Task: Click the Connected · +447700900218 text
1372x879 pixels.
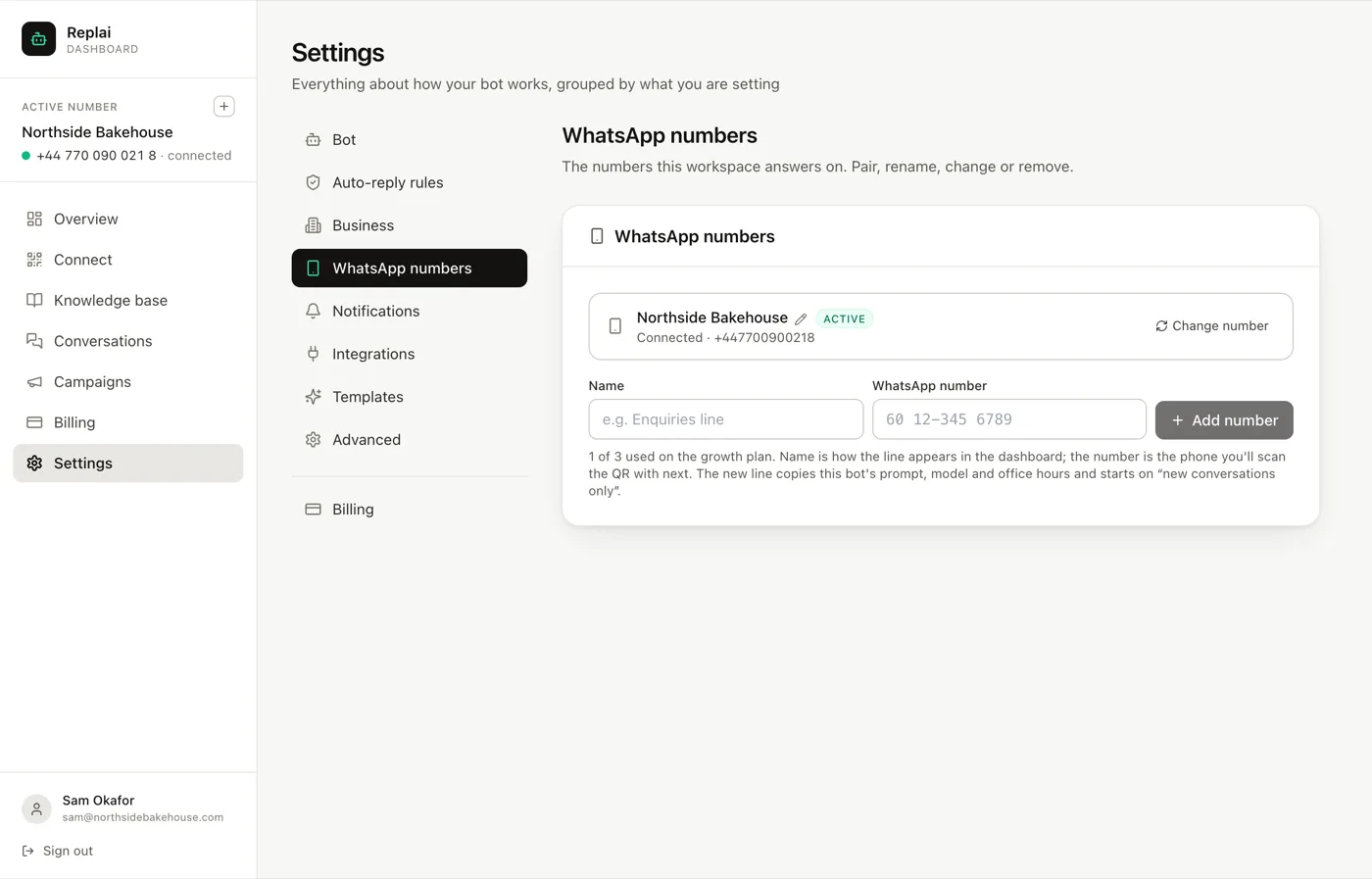Action: [725, 338]
